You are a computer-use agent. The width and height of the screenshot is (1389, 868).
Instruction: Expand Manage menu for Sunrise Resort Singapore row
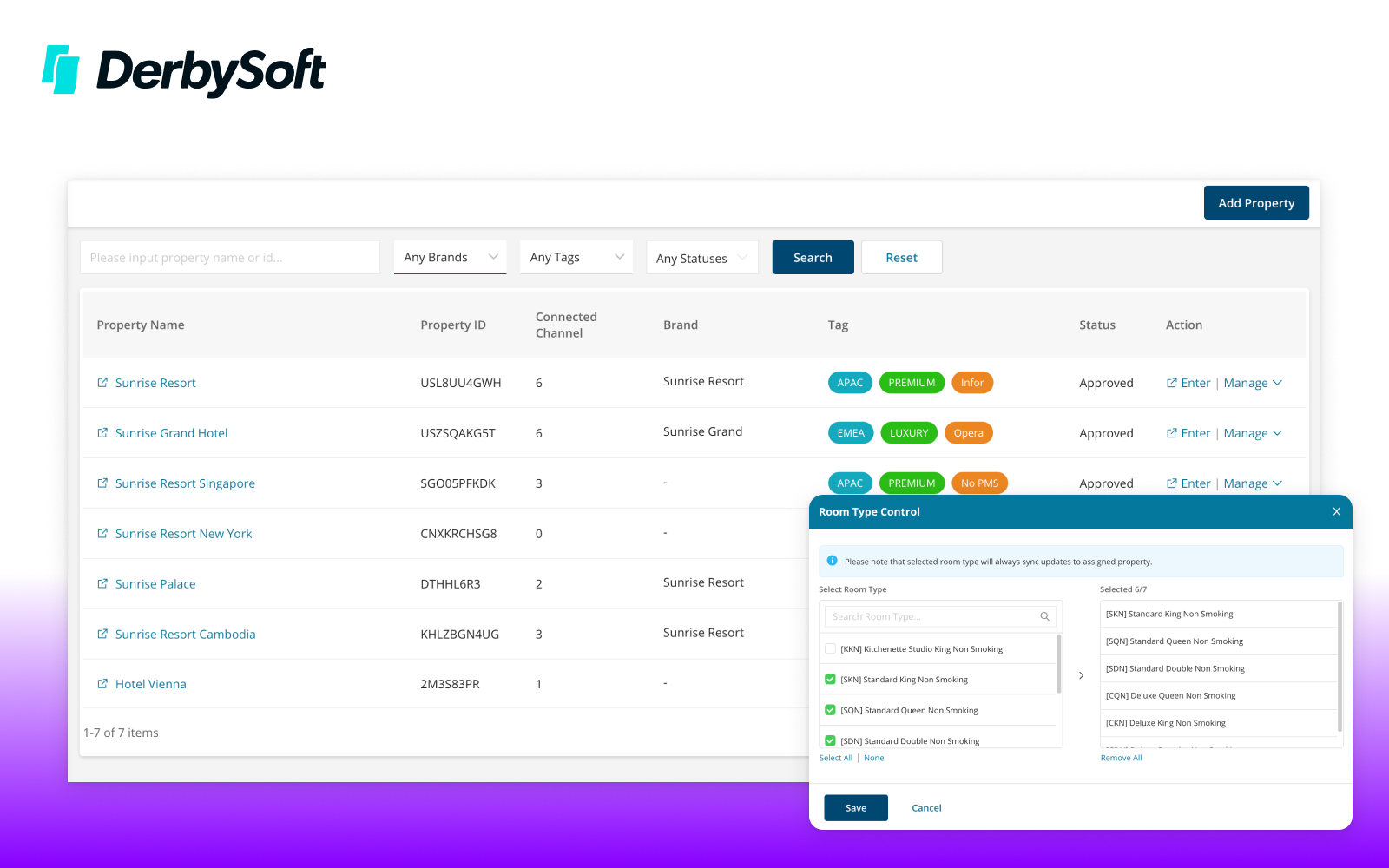(x=1253, y=483)
